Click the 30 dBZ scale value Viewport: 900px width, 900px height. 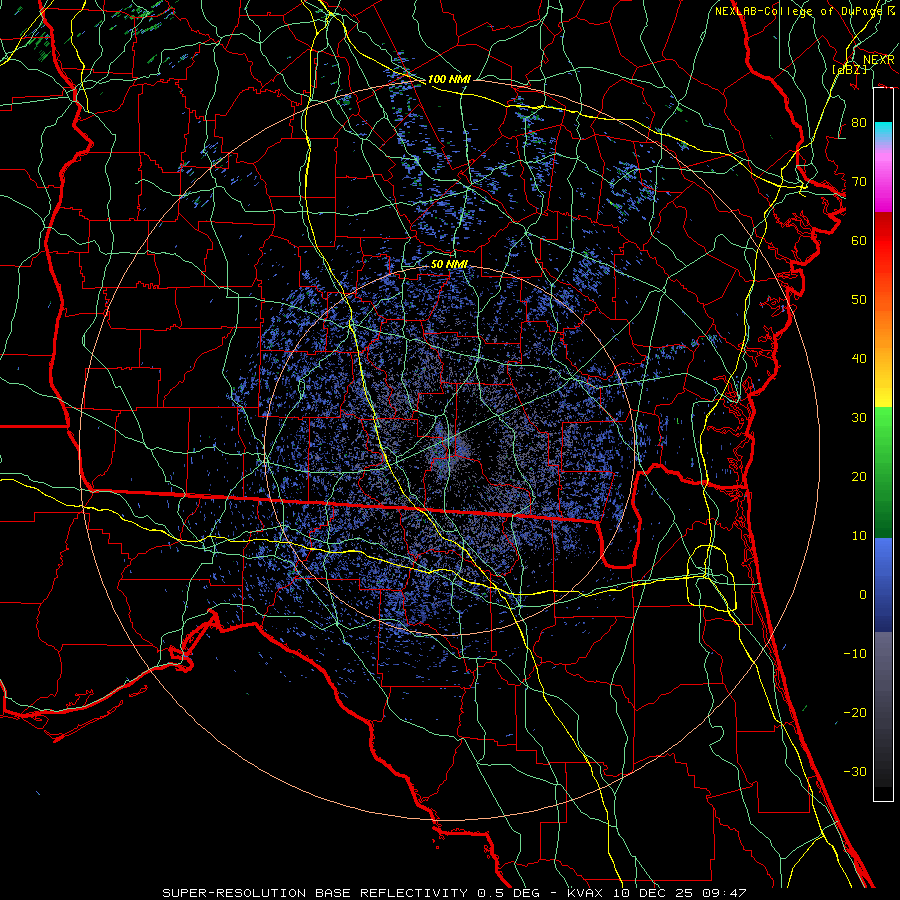pyautogui.click(x=859, y=418)
